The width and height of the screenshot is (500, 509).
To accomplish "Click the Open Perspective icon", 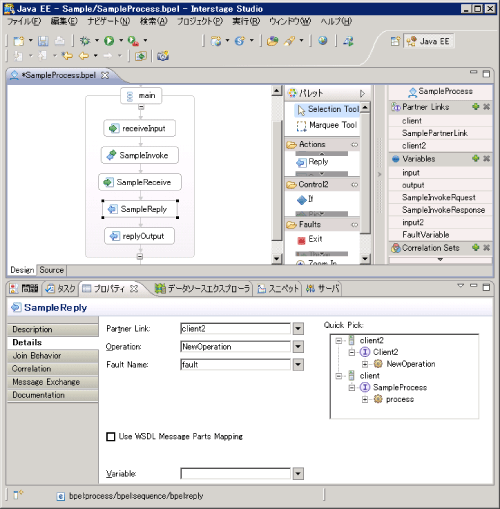I will 395,41.
